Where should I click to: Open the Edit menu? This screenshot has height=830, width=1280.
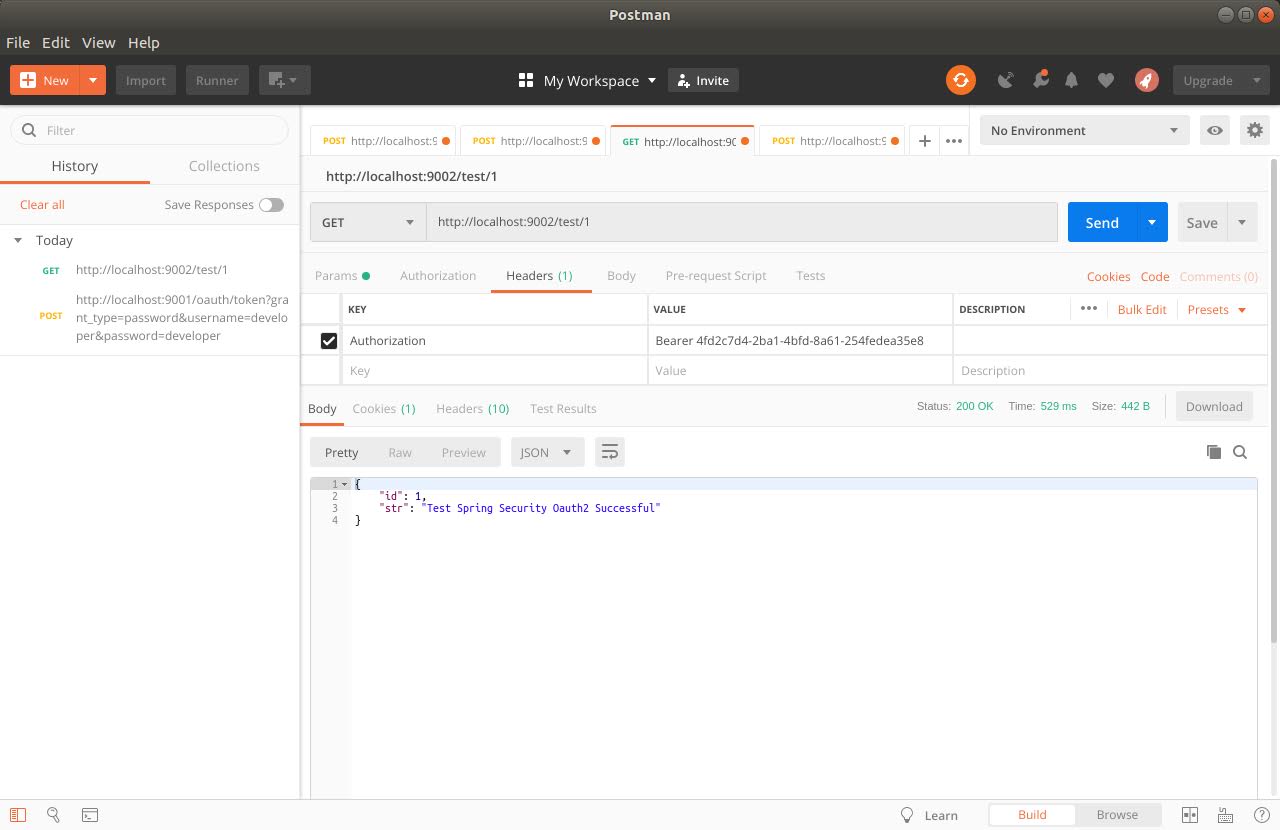55,42
